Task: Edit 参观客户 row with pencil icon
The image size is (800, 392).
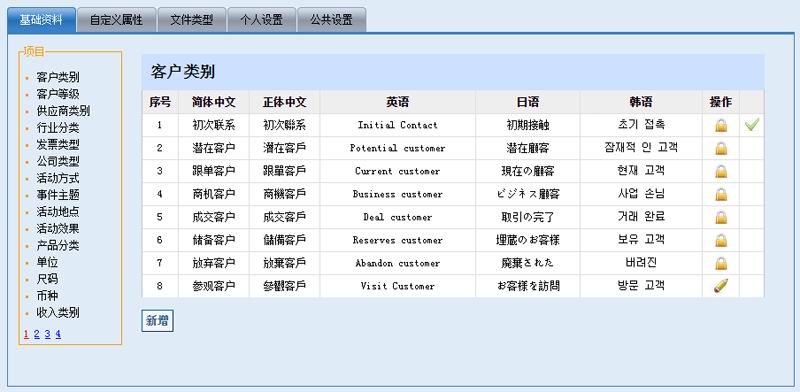Action: [x=721, y=286]
